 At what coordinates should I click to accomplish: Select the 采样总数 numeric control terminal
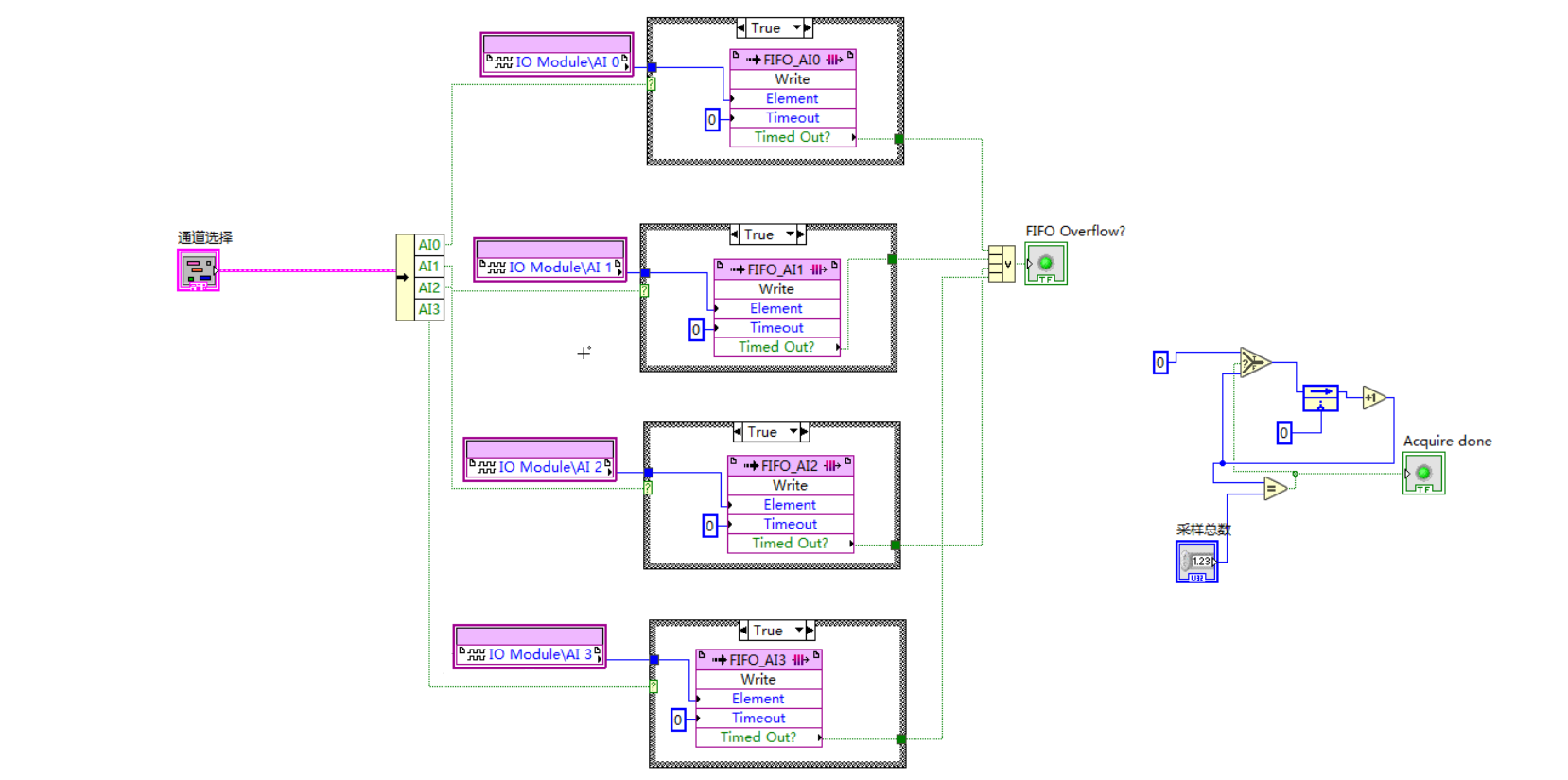coord(1196,562)
